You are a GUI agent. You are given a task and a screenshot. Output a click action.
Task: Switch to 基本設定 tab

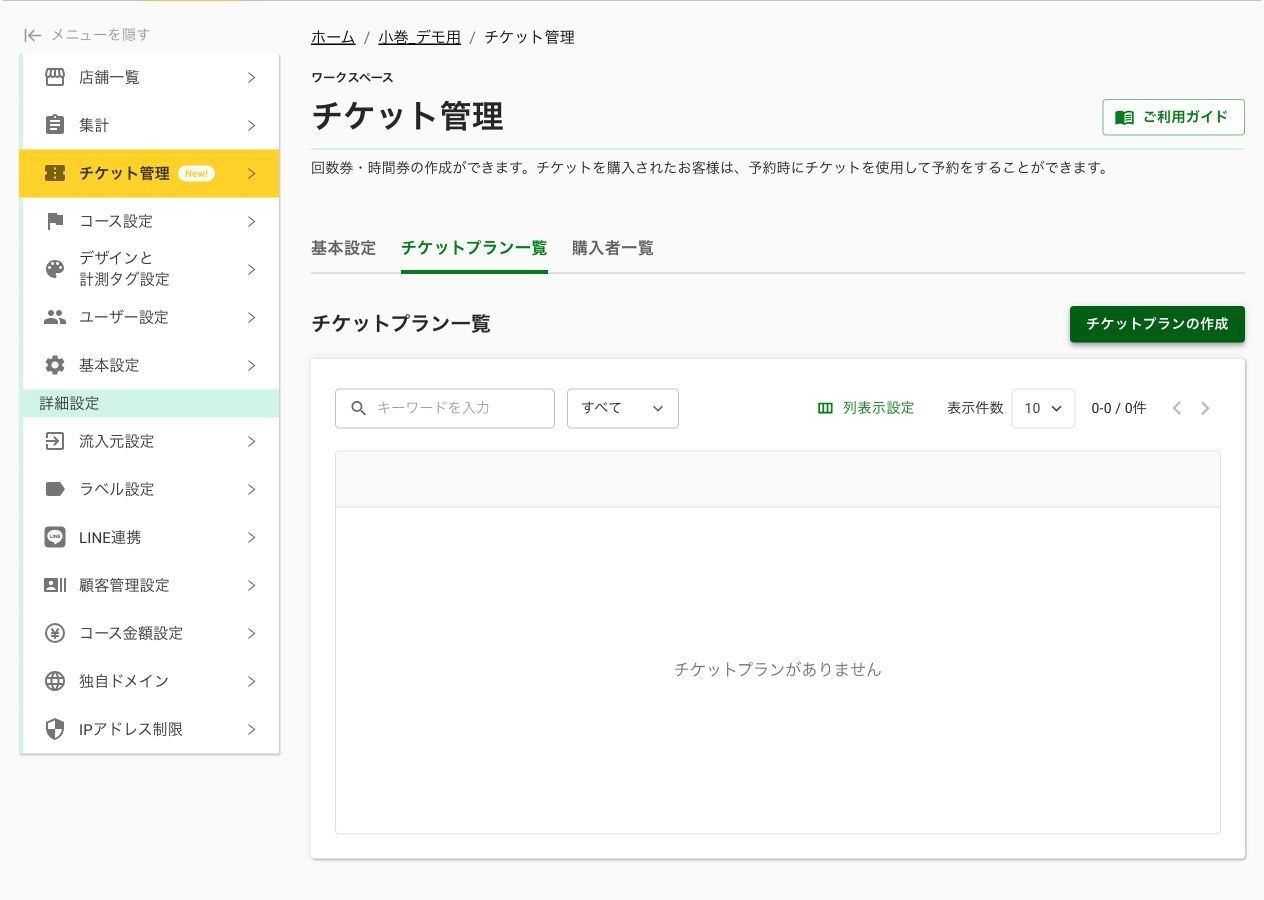[343, 248]
